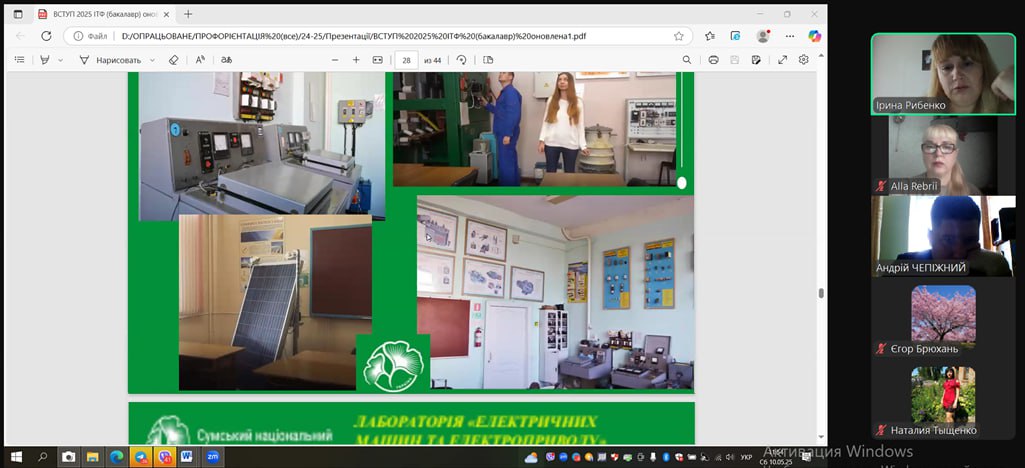This screenshot has width=1025, height=468.
Task: Open the Edge tab actions menu
Action: tap(18, 14)
